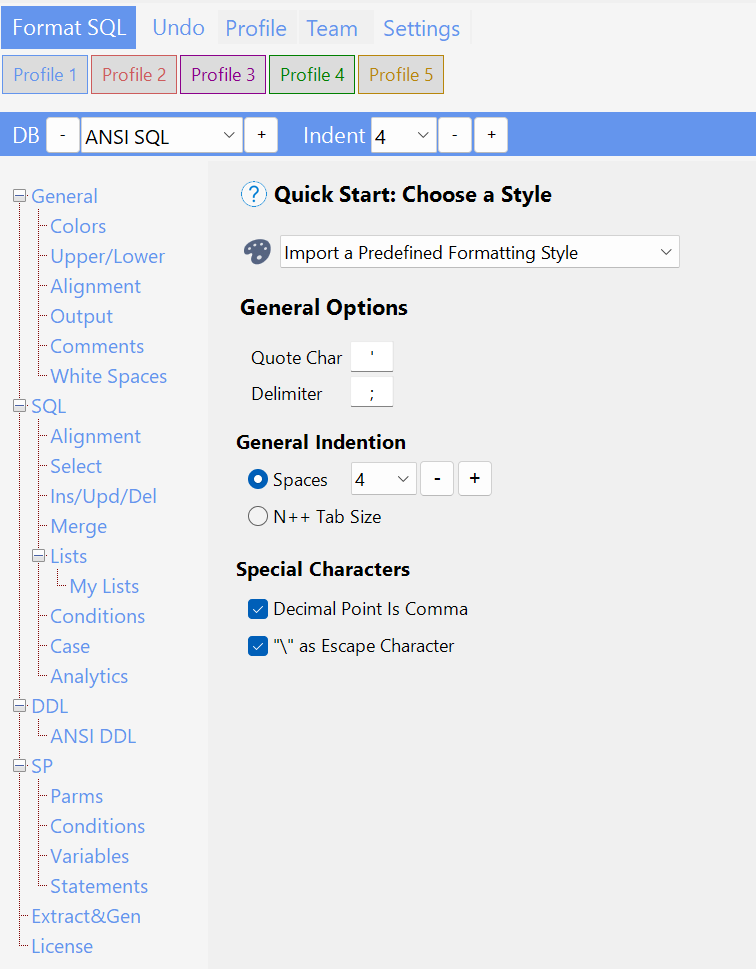Click the color palette style icon
The width and height of the screenshot is (756, 969).
[x=257, y=252]
